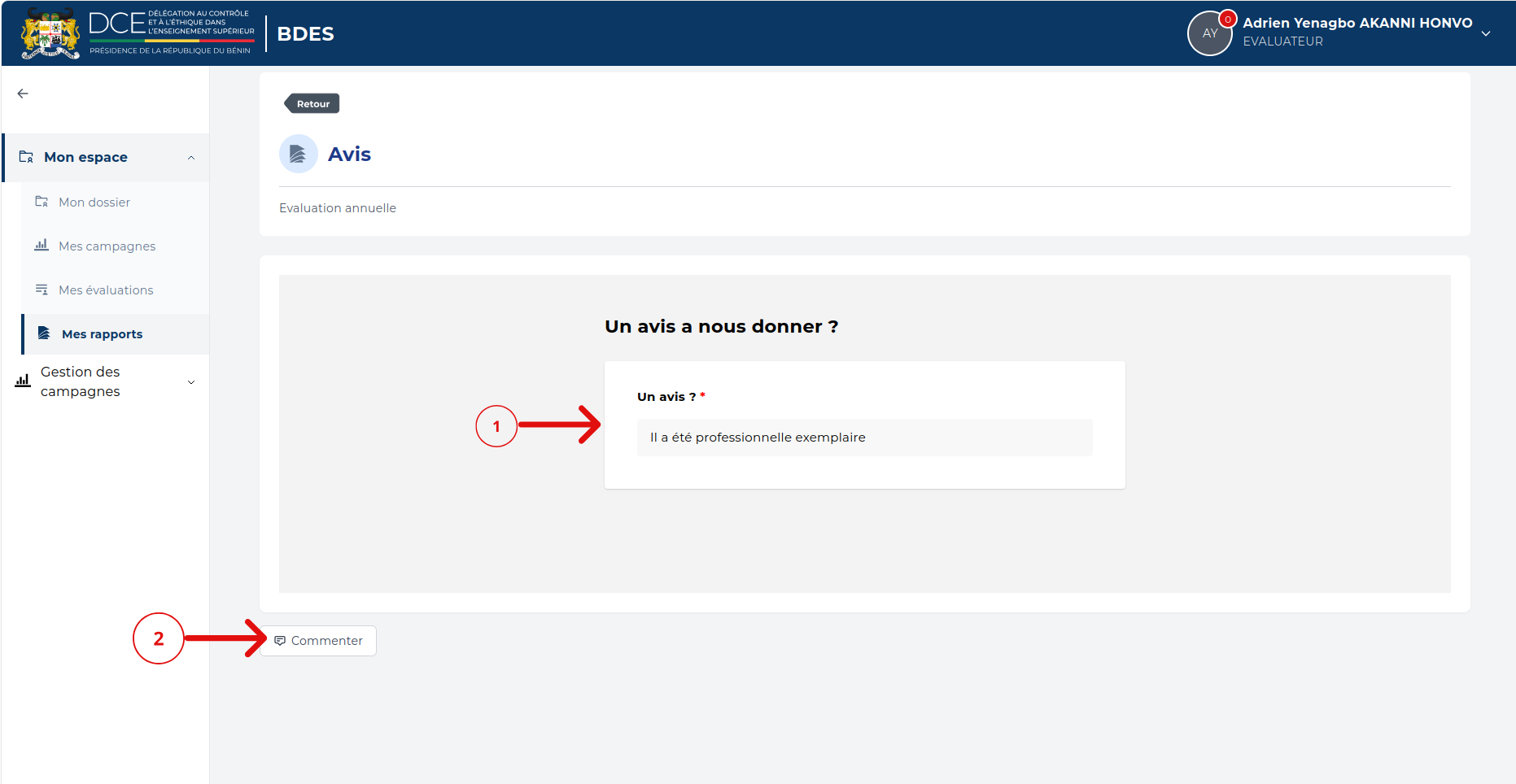This screenshot has height=784, width=1516.
Task: Expand Gestion des campagnes chevron
Action: (191, 382)
